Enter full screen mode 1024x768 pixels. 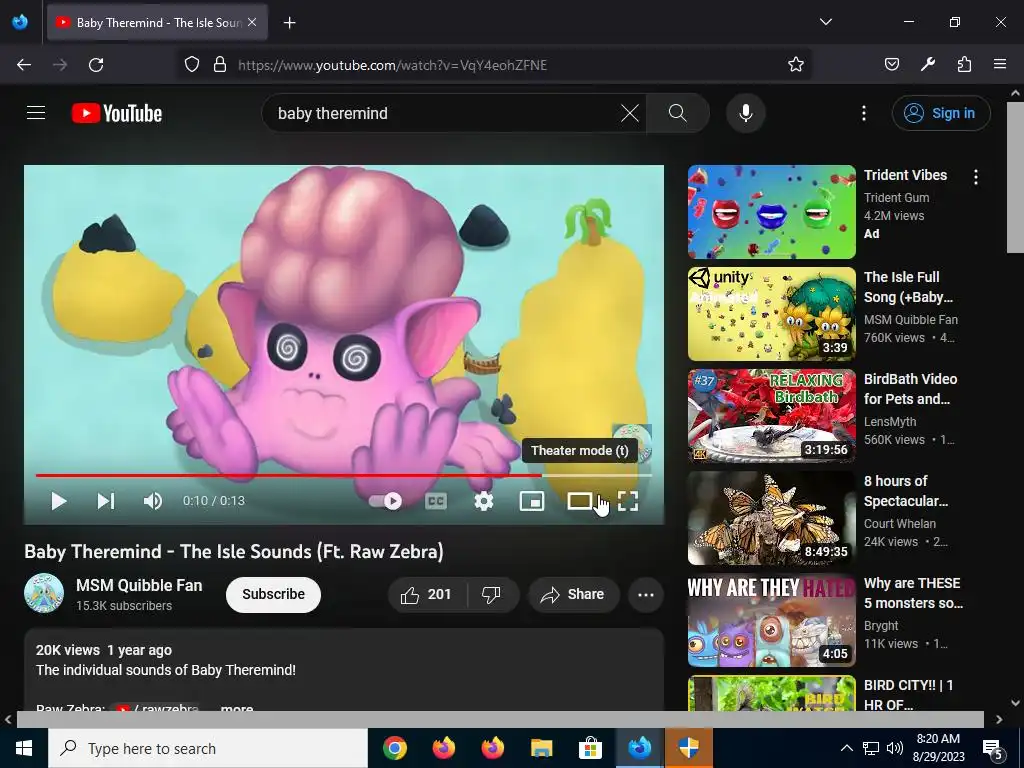pyautogui.click(x=628, y=501)
